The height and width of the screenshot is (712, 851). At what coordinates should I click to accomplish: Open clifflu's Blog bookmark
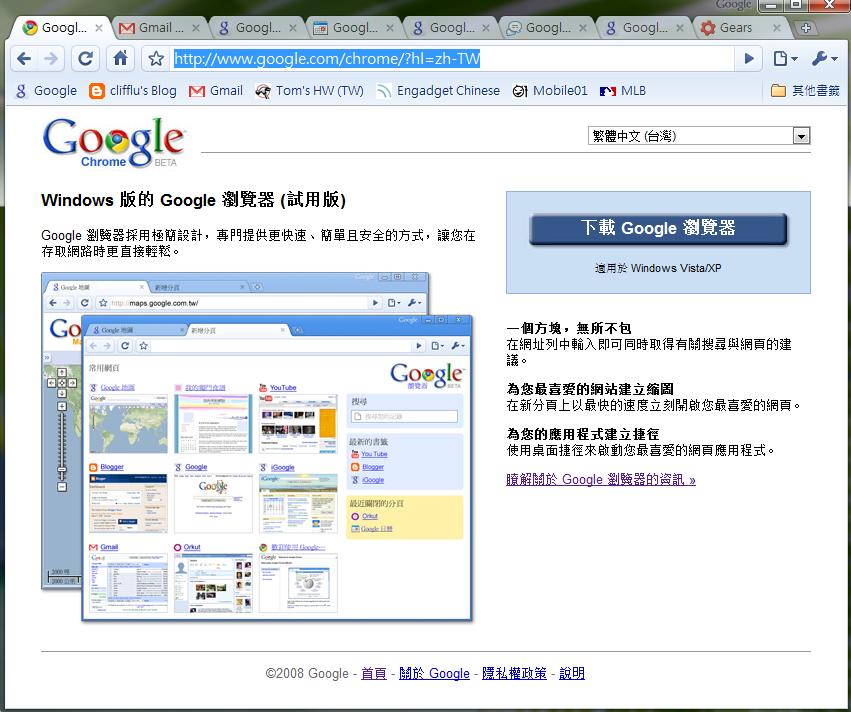(x=133, y=91)
